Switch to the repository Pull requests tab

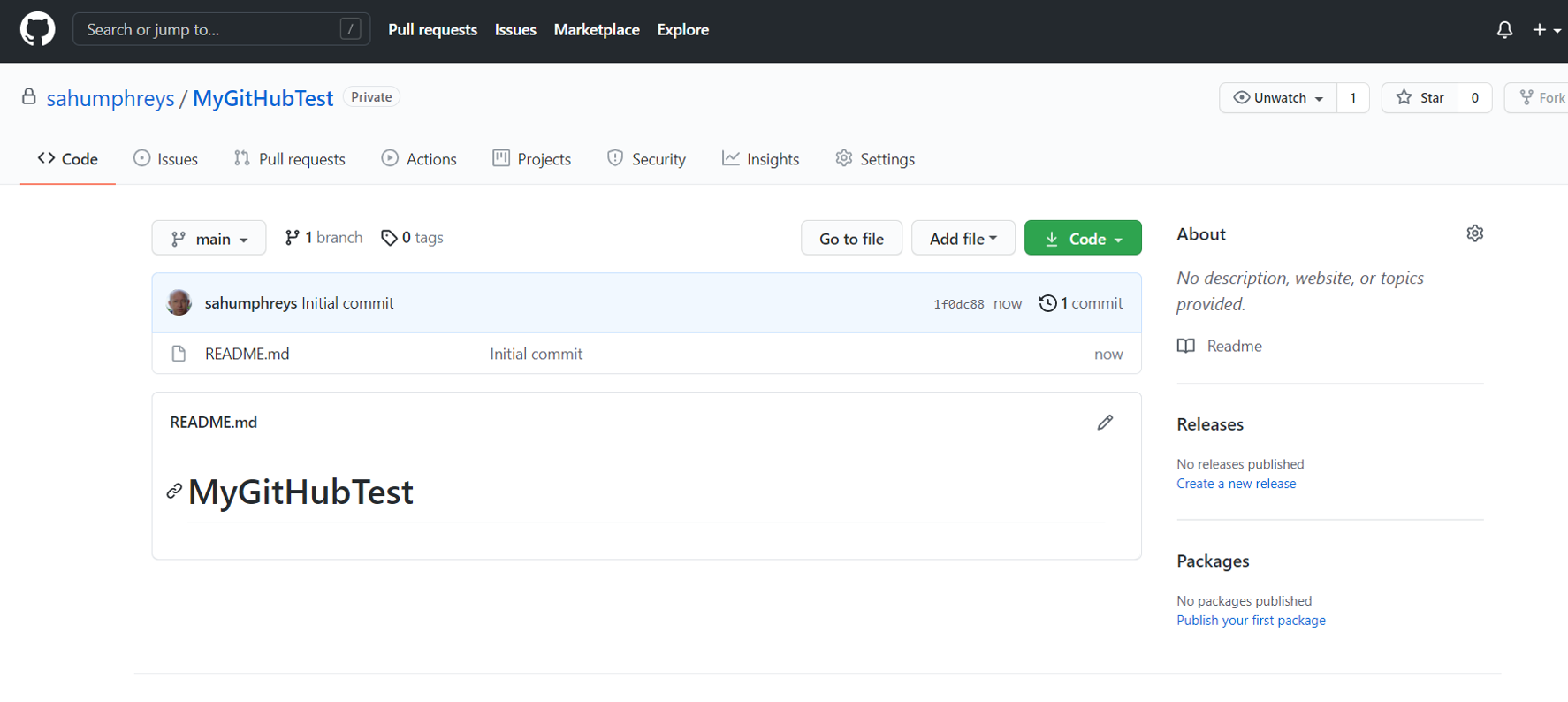pos(289,159)
